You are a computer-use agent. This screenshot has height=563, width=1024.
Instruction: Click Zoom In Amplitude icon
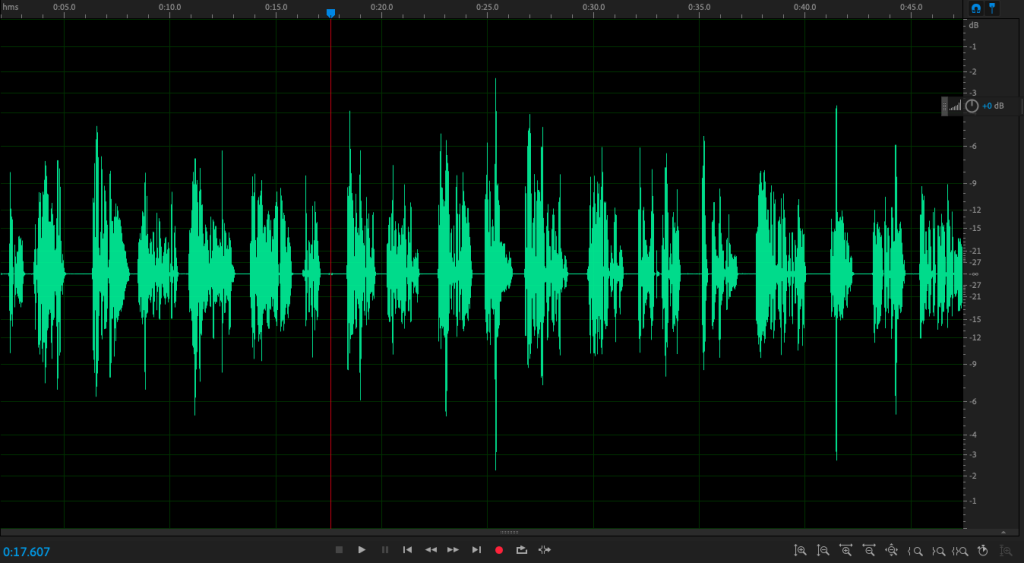point(800,551)
